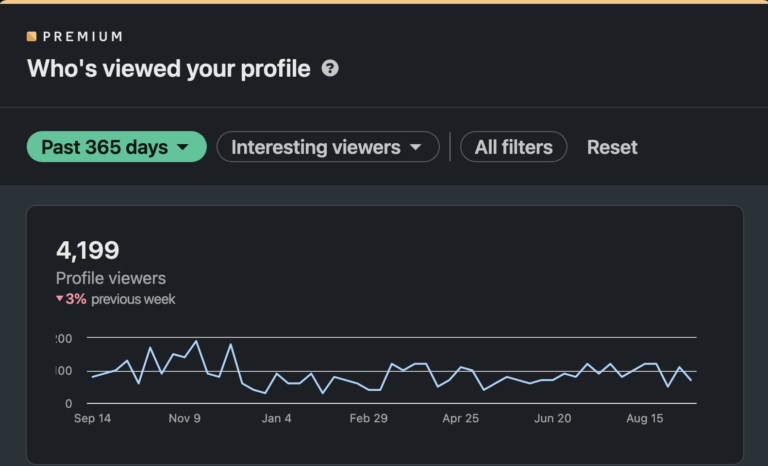Click the Profile viewers label
The width and height of the screenshot is (768, 466).
pyautogui.click(x=111, y=278)
